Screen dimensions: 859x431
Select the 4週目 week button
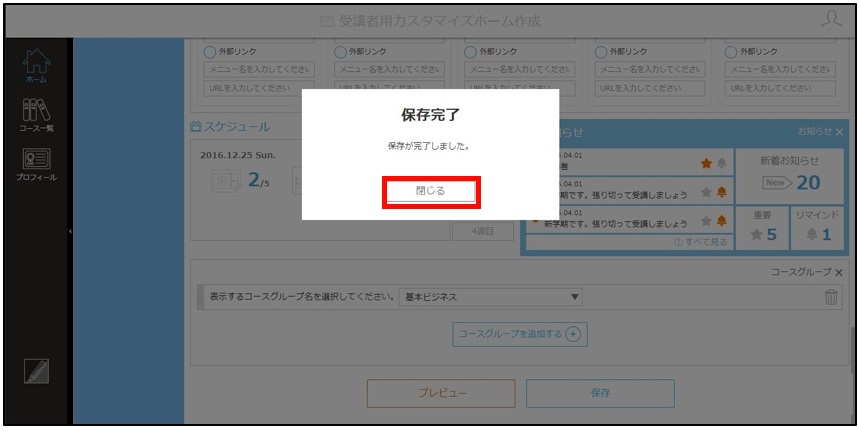coord(483,232)
